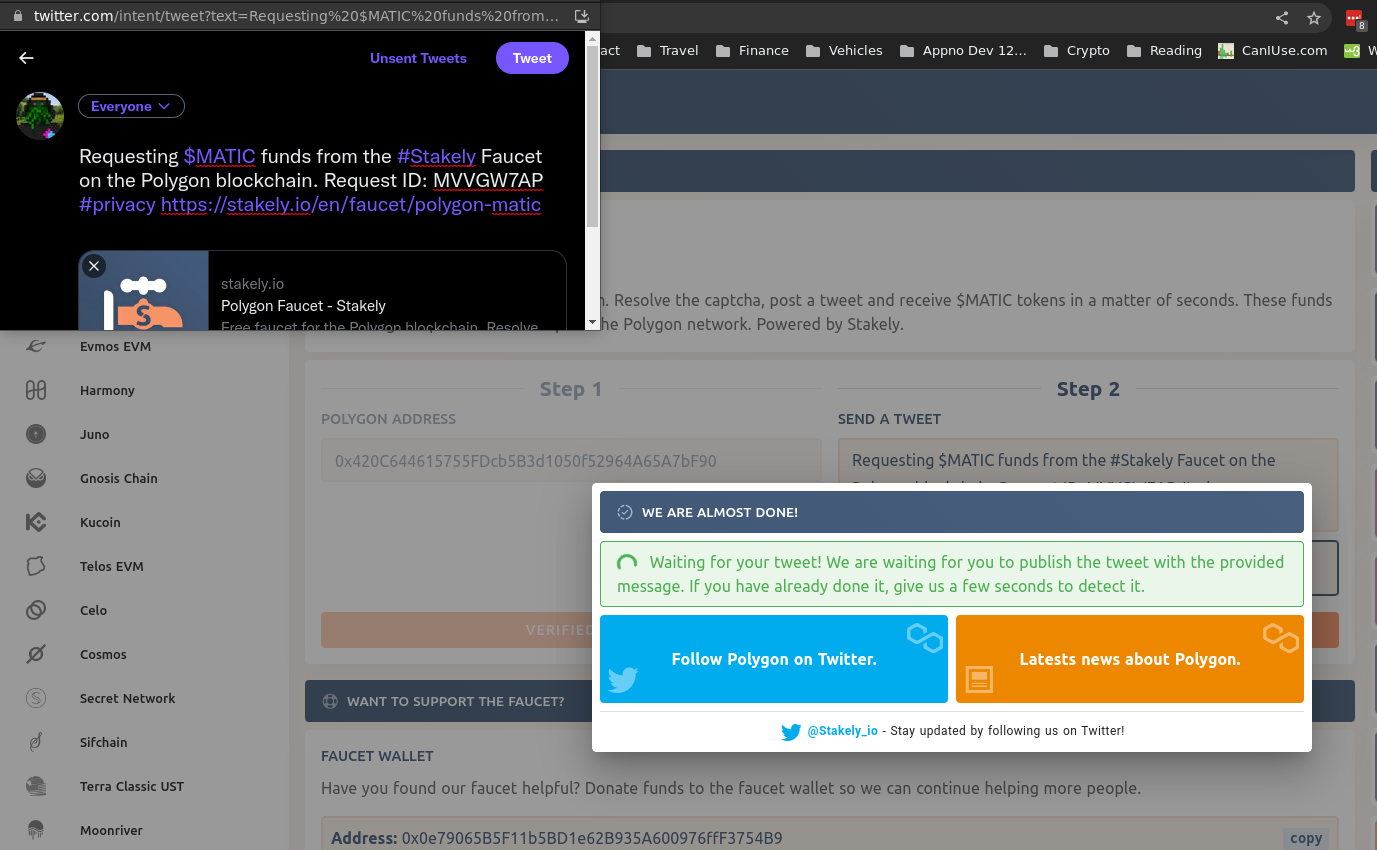Click the Celo network icon
The height and width of the screenshot is (850, 1377).
36,611
